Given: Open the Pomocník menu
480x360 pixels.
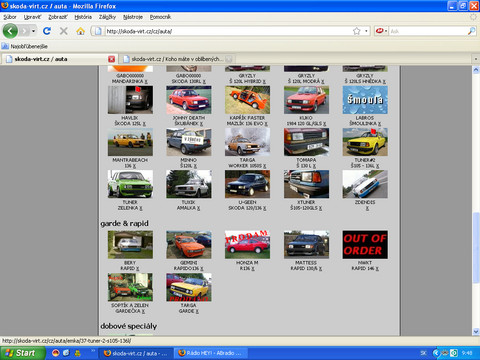Looking at the screenshot, I should (160, 17).
